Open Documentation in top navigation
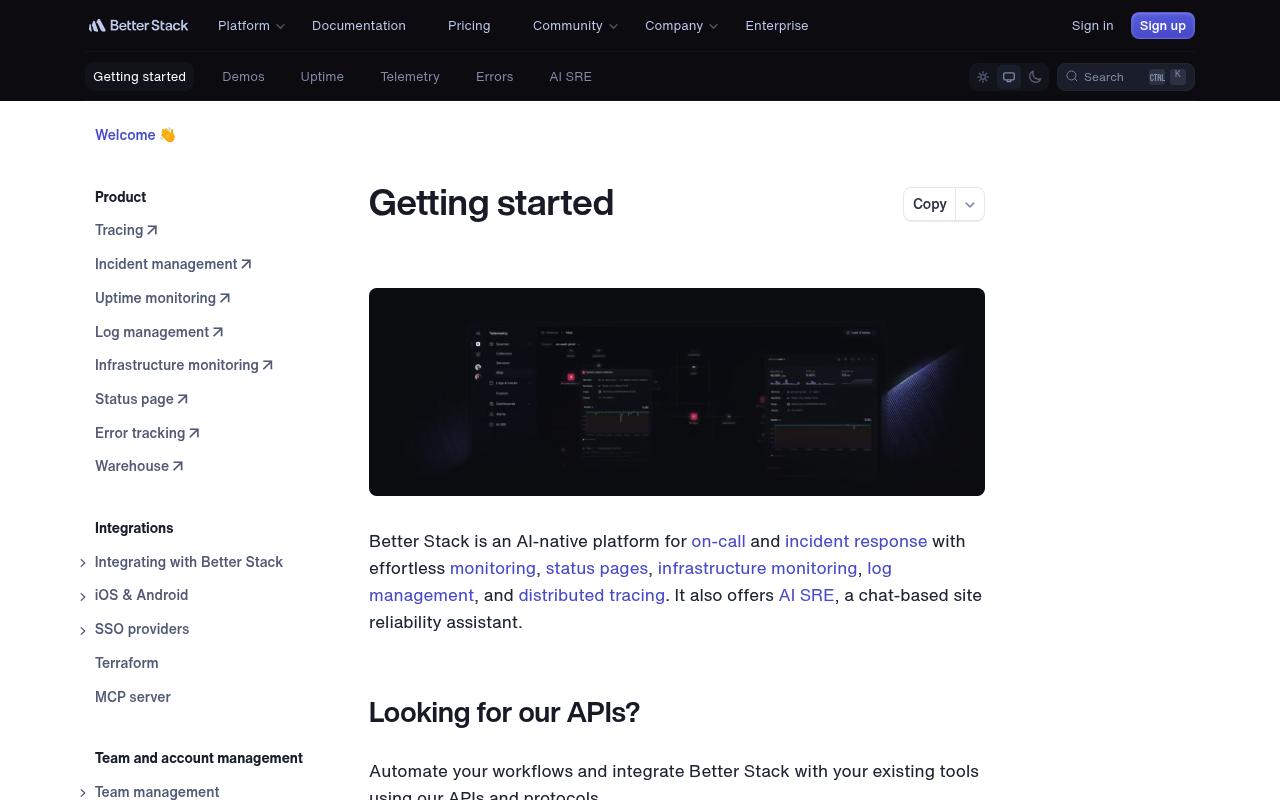1280x800 pixels. pyautogui.click(x=359, y=26)
